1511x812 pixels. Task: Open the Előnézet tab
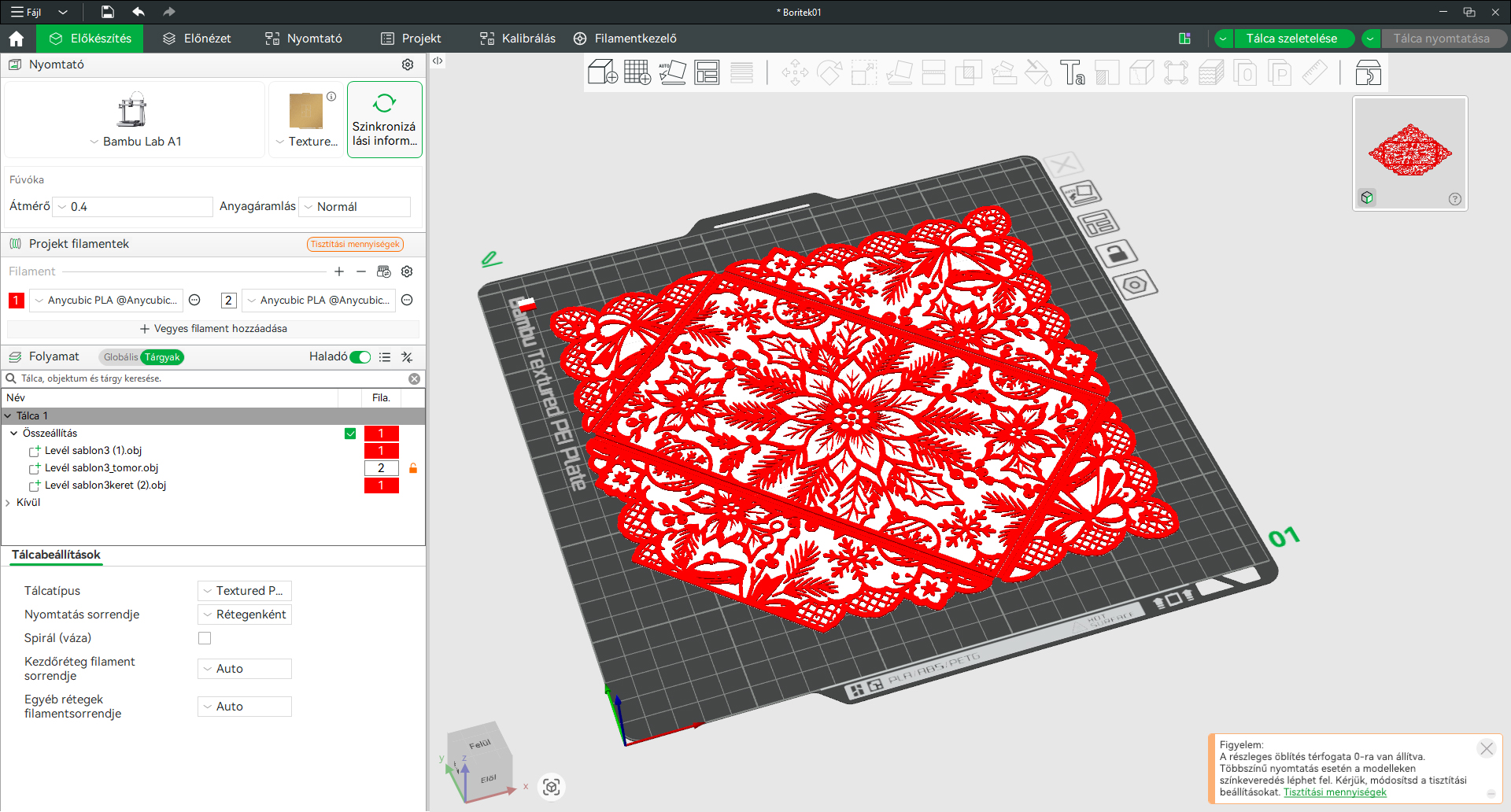197,39
